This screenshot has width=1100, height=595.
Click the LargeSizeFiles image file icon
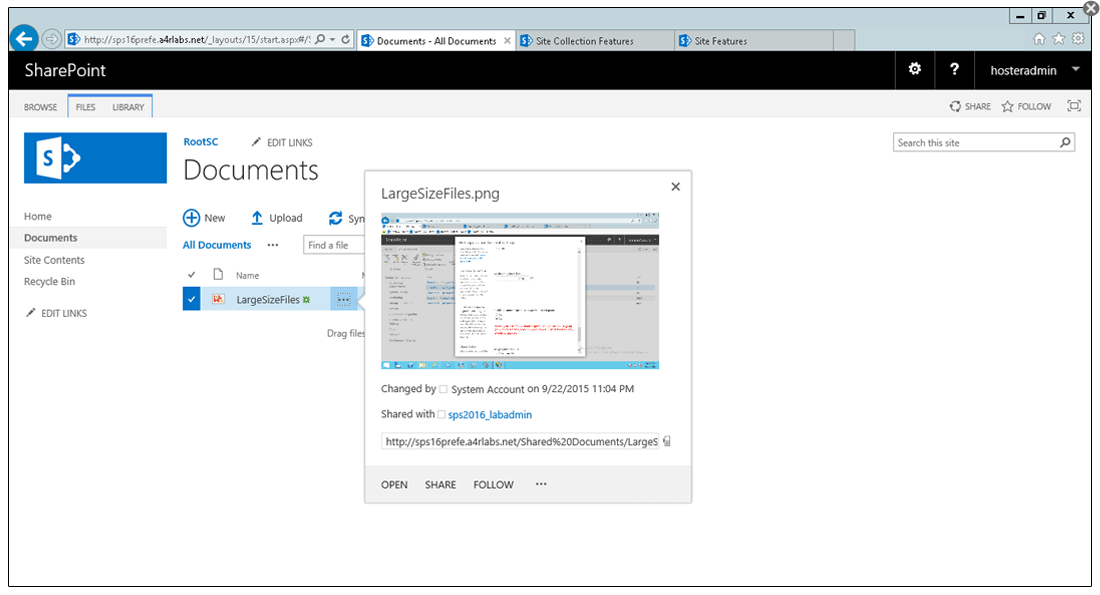pyautogui.click(x=218, y=299)
